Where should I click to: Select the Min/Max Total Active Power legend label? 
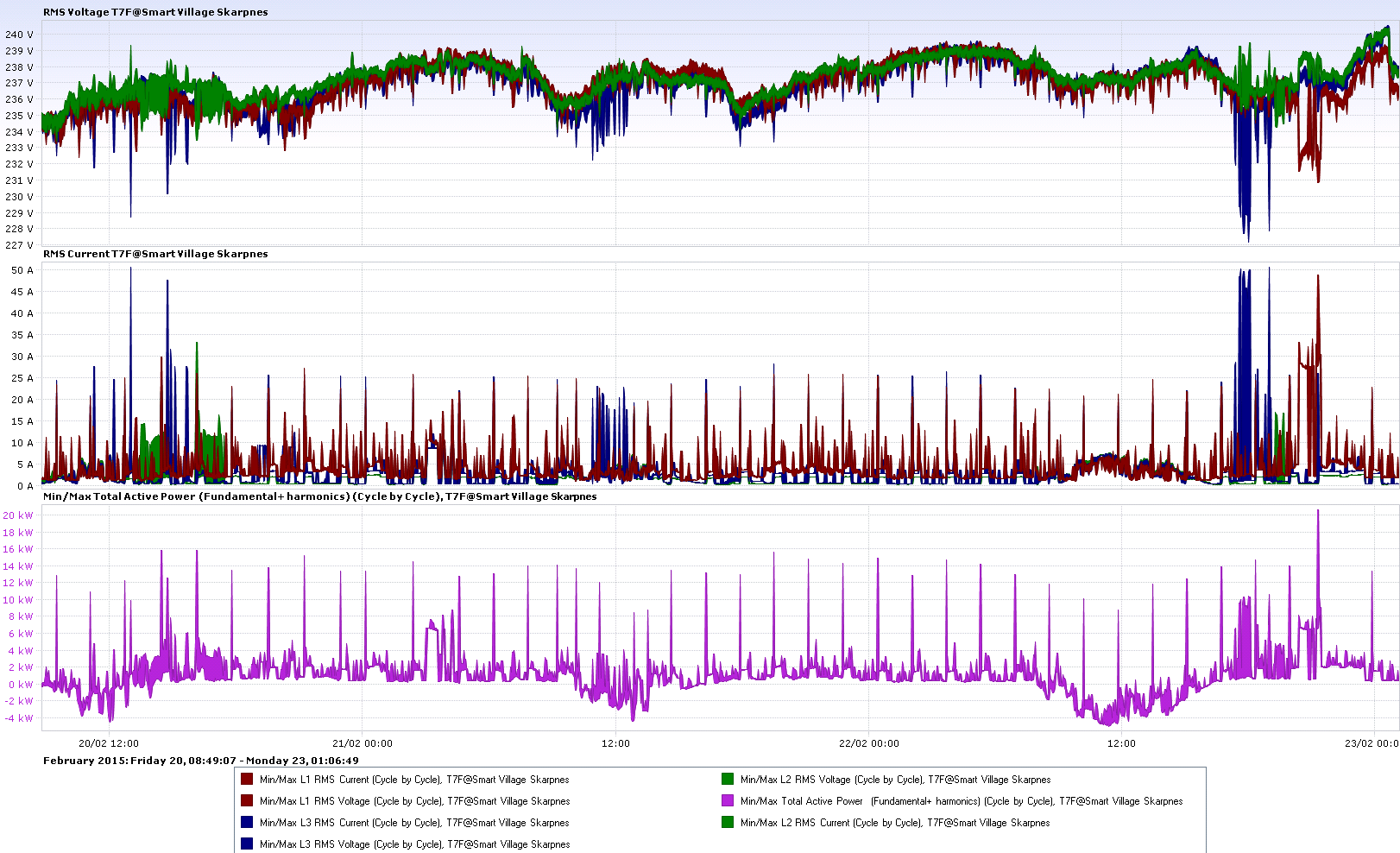coord(962,801)
